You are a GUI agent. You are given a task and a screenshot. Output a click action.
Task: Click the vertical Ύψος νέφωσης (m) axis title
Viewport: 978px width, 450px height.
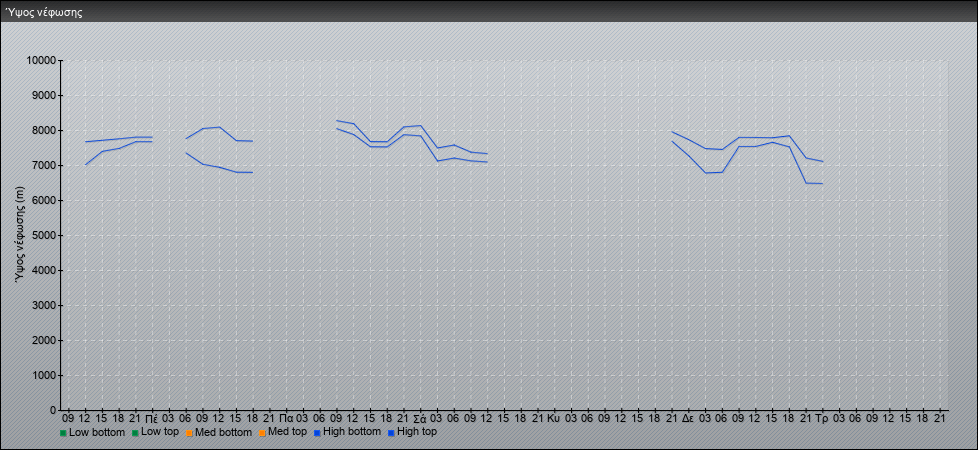21,235
